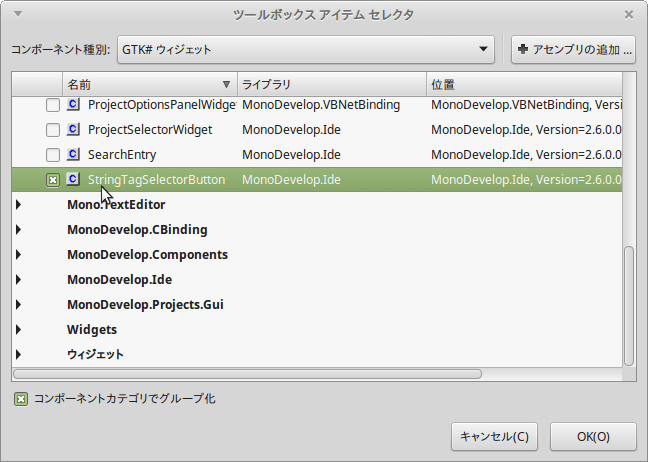
Task: Click the vertical scrollbar thumb
Action: click(629, 306)
